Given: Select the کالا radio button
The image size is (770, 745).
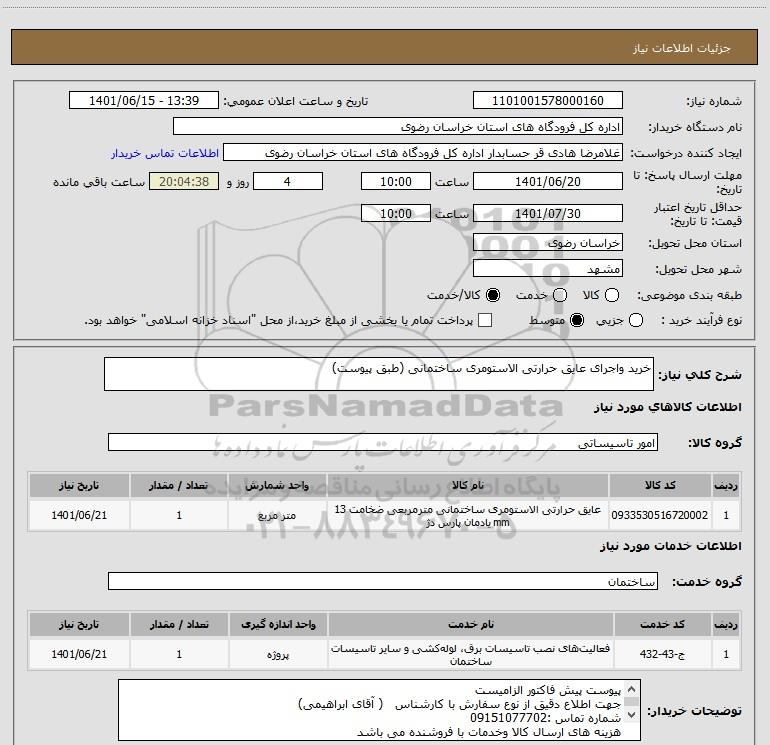Looking at the screenshot, I should tap(612, 295).
